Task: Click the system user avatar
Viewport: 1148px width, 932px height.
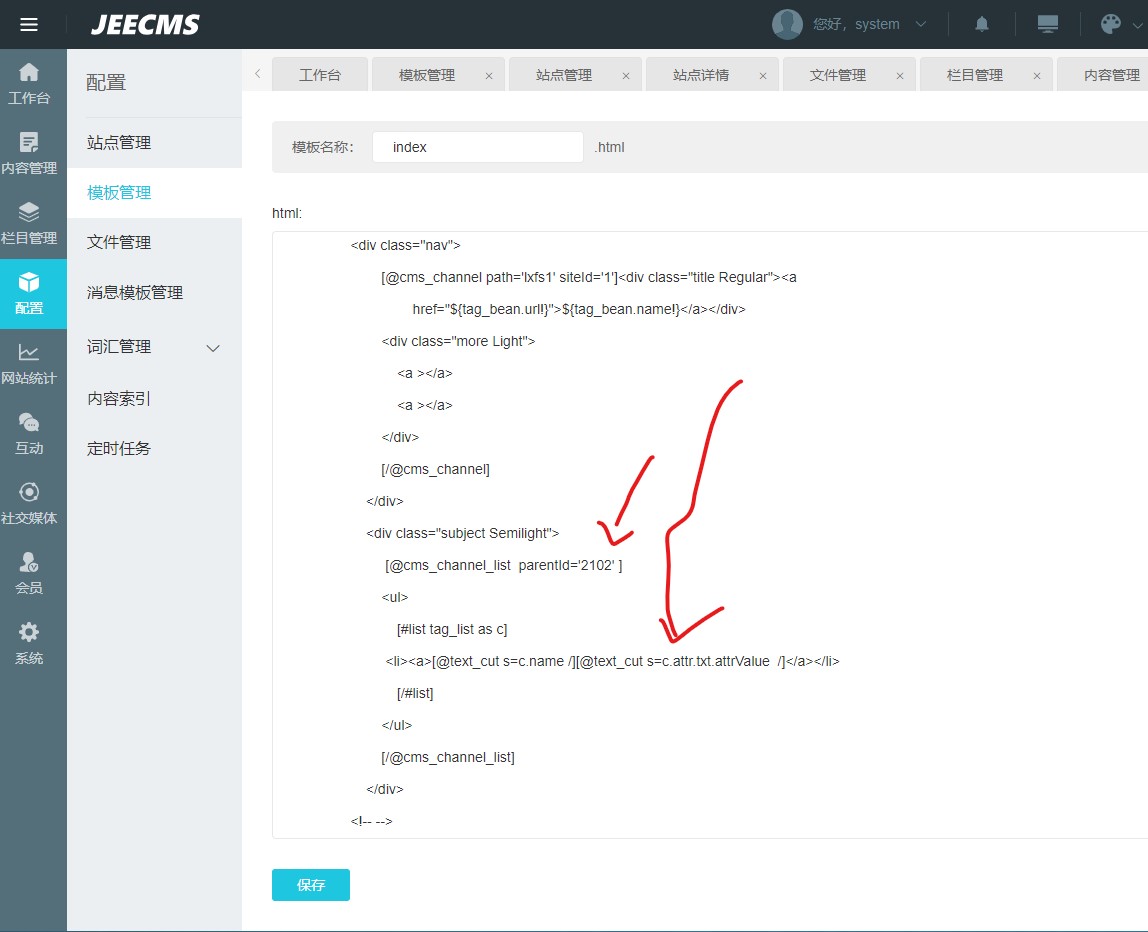Action: [x=787, y=24]
